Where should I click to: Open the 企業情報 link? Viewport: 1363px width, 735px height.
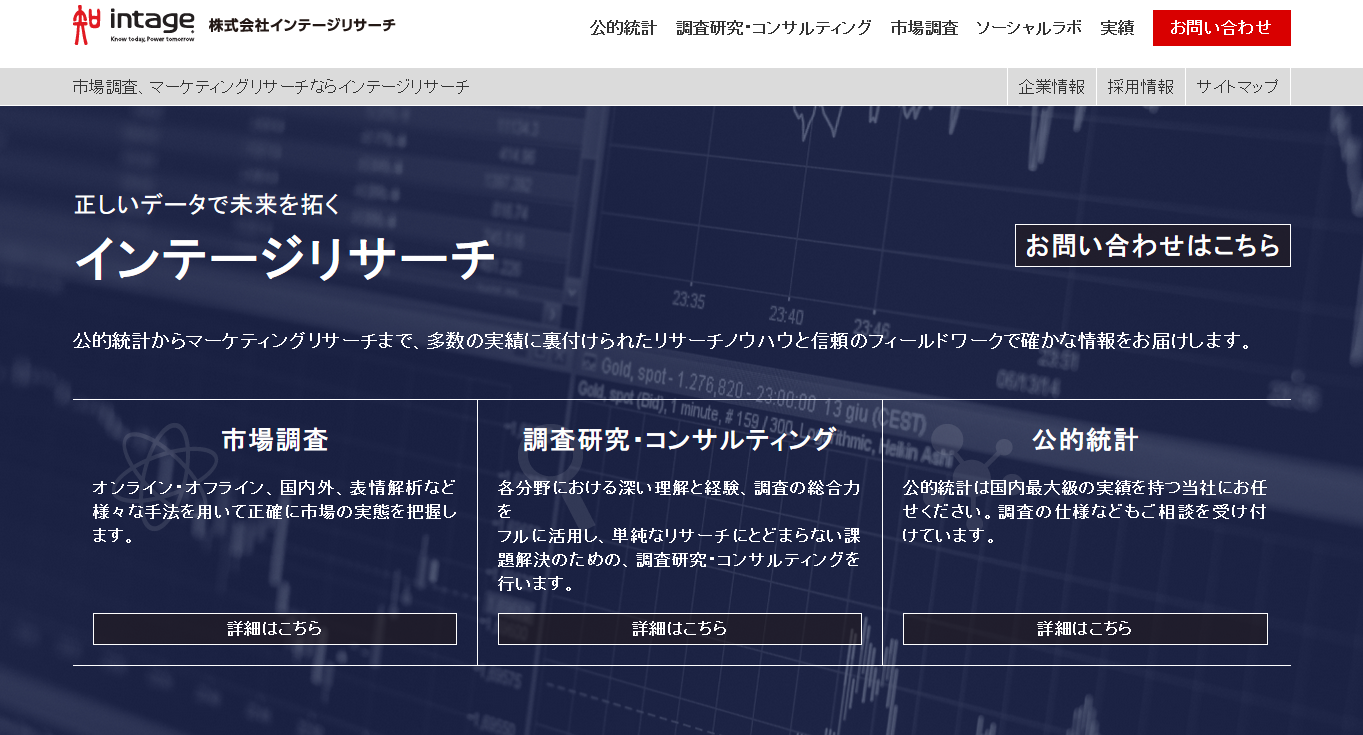click(x=1051, y=85)
